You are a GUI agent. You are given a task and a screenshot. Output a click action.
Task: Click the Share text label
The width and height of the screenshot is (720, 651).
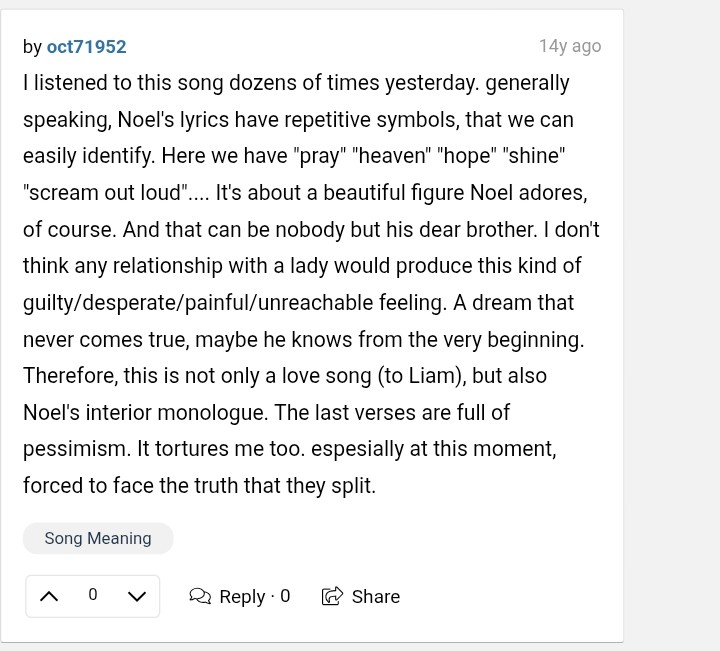pyautogui.click(x=376, y=596)
